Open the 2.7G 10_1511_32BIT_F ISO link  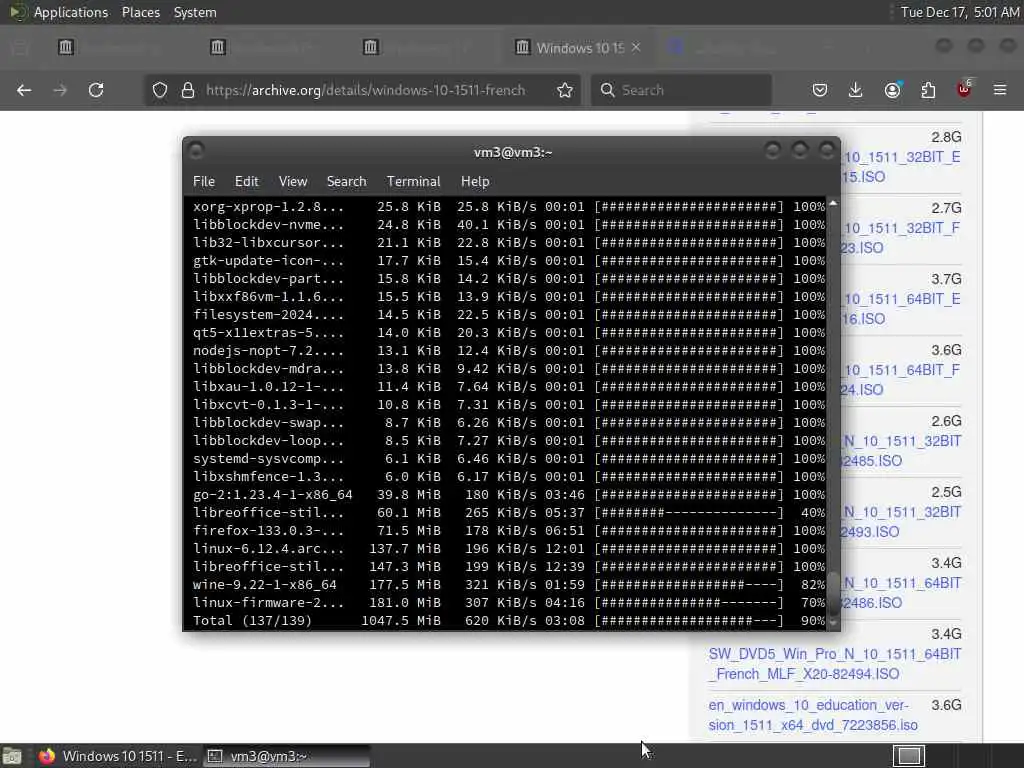point(900,238)
